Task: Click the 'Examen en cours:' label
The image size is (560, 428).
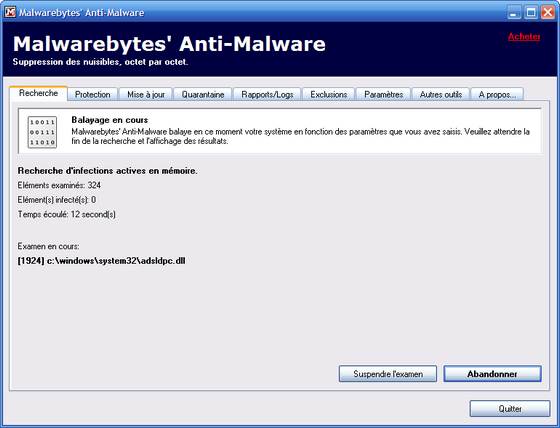Action: 49,247
